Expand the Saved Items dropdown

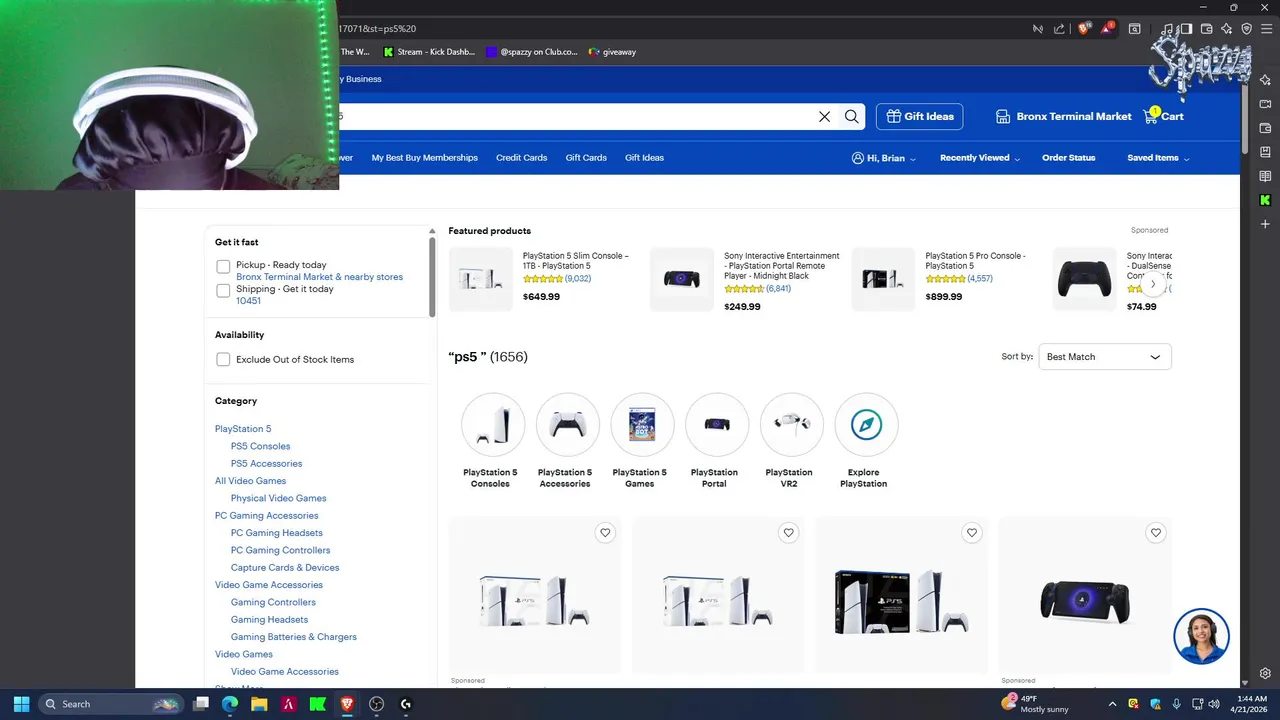1159,158
